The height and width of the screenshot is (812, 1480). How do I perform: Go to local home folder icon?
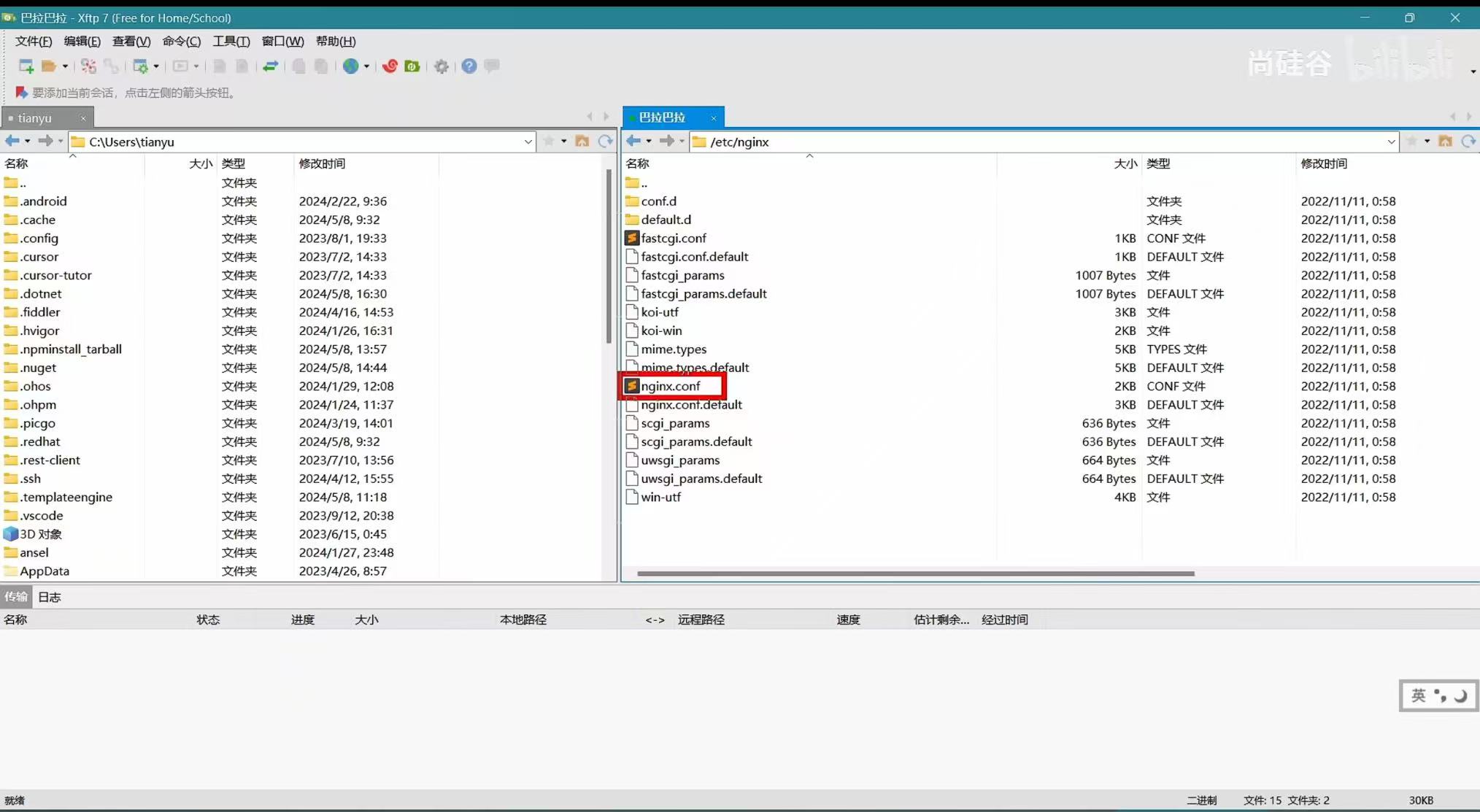tap(582, 142)
